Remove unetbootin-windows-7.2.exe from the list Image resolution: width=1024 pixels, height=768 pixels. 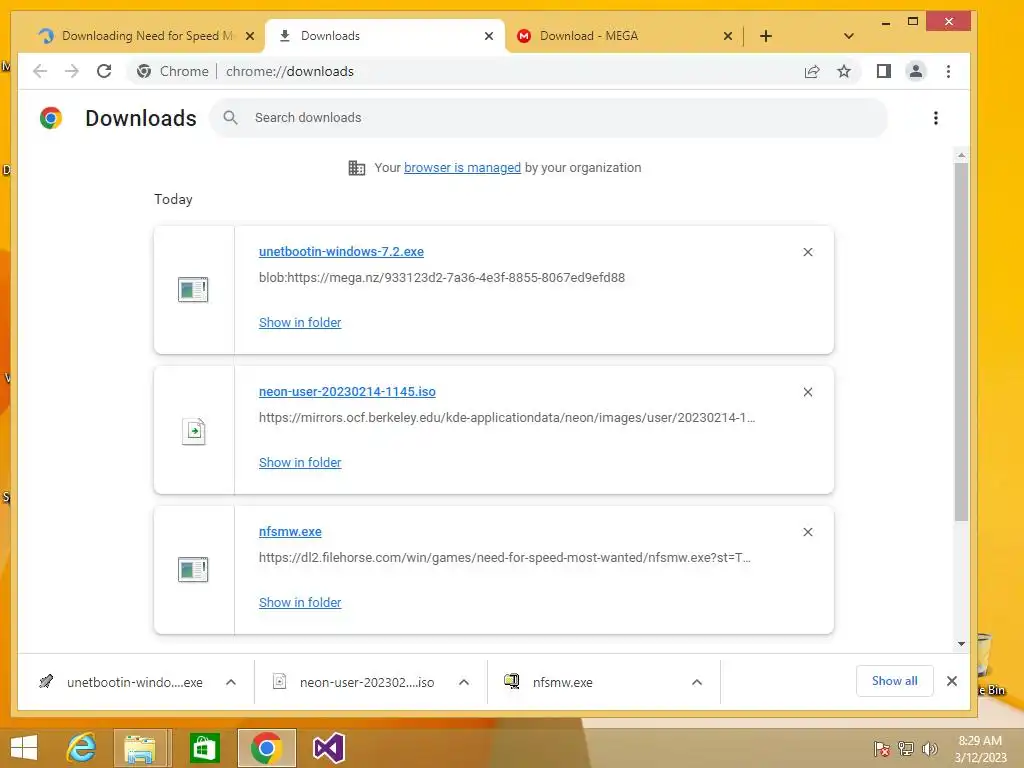tap(808, 252)
